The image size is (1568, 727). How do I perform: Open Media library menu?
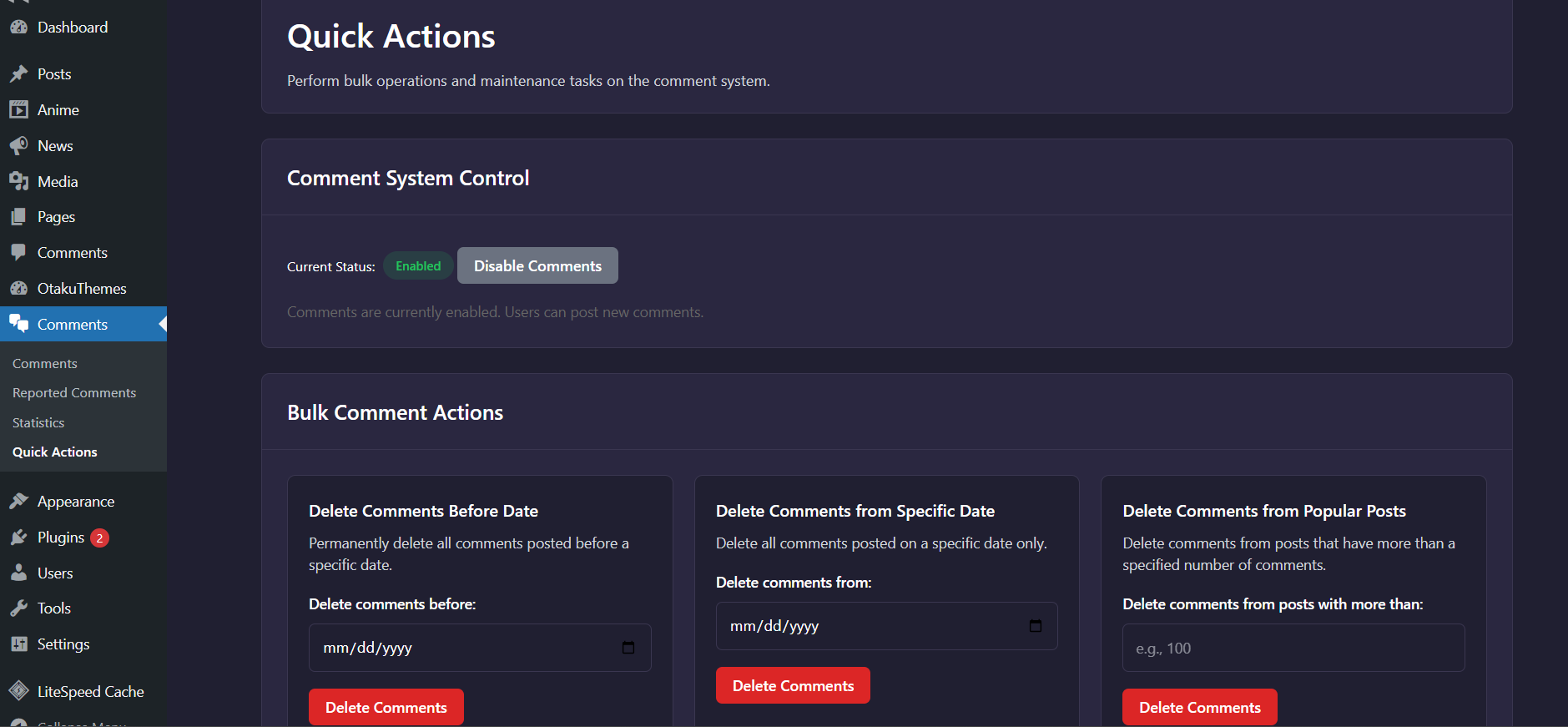[x=83, y=182]
